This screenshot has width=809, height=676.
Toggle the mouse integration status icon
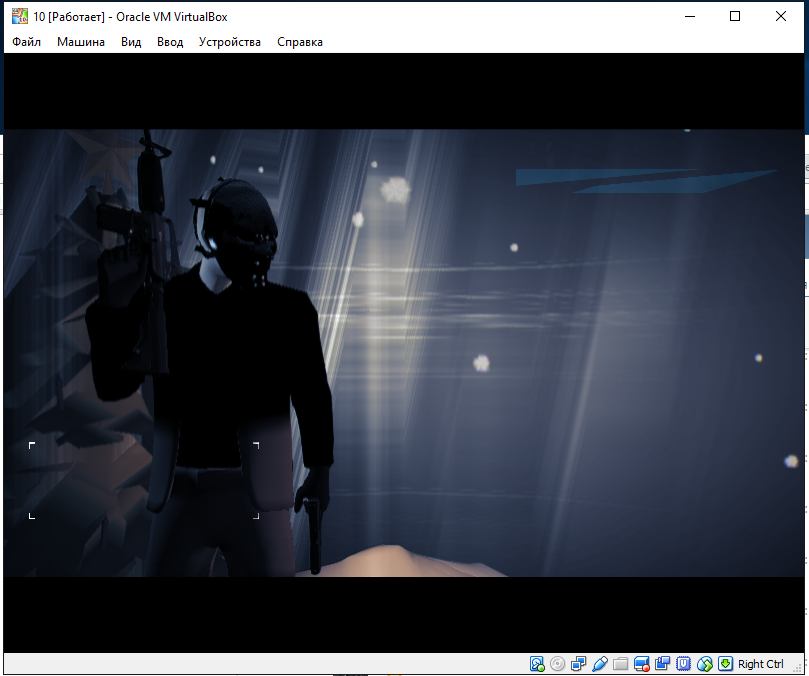click(705, 664)
